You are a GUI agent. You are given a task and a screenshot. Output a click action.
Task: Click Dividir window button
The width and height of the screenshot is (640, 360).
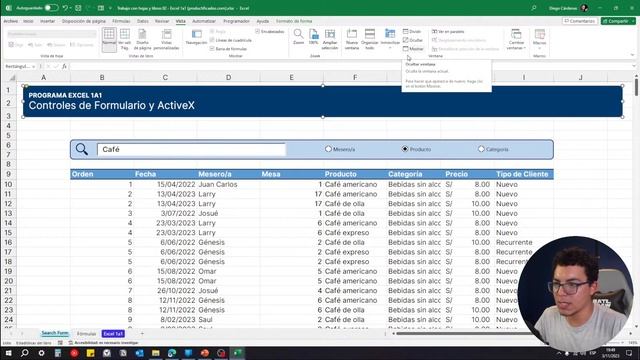click(412, 31)
